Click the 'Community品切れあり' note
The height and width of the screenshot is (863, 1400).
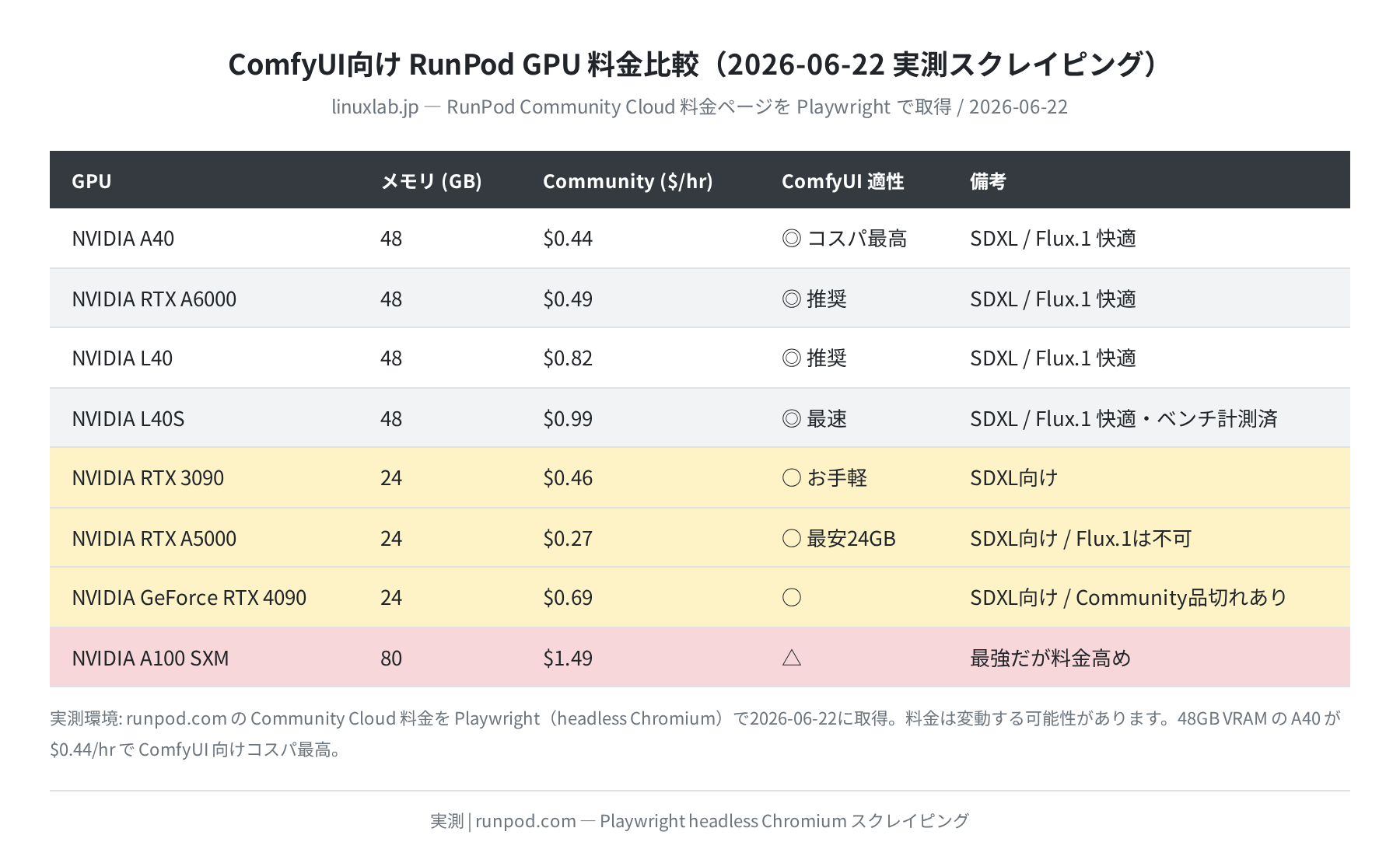1181,597
